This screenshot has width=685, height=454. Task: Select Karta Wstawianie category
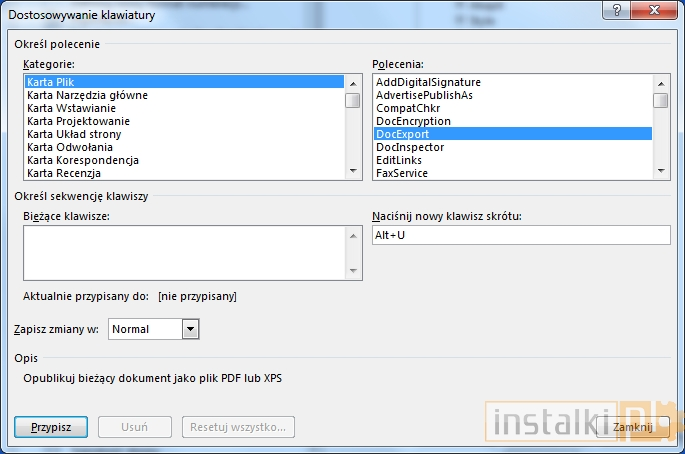click(72, 108)
